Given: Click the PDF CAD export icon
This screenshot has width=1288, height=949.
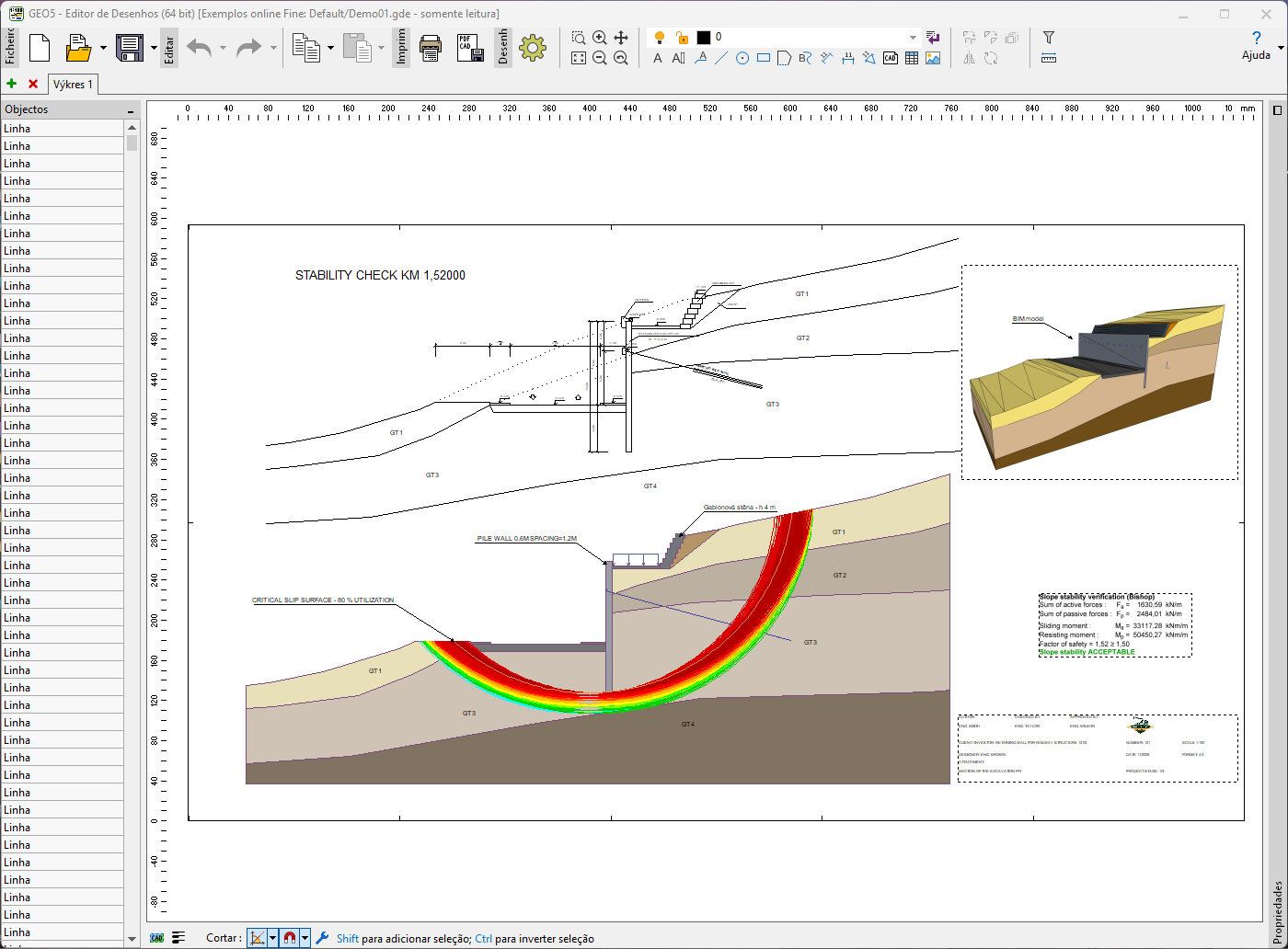Looking at the screenshot, I should coord(470,48).
